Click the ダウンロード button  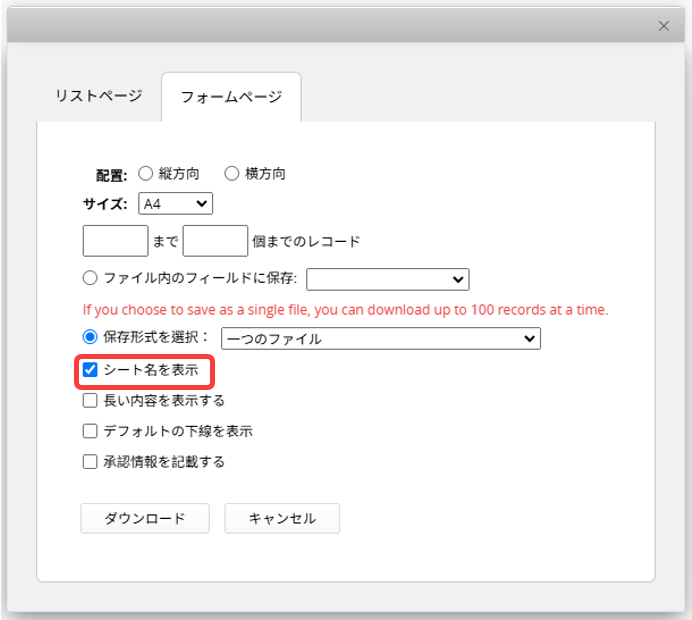click(x=145, y=519)
